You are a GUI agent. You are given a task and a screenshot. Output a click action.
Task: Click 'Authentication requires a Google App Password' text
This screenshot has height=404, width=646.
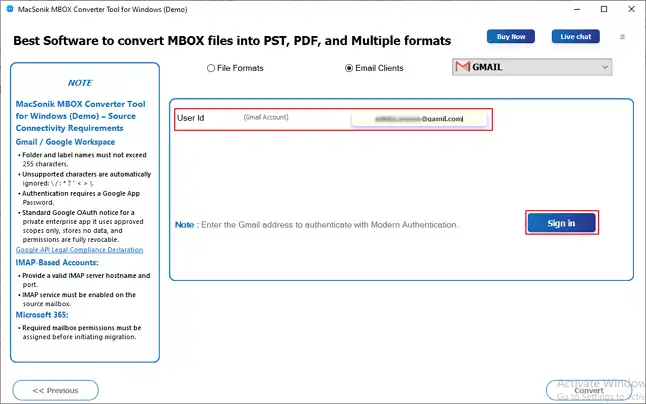coord(81,198)
